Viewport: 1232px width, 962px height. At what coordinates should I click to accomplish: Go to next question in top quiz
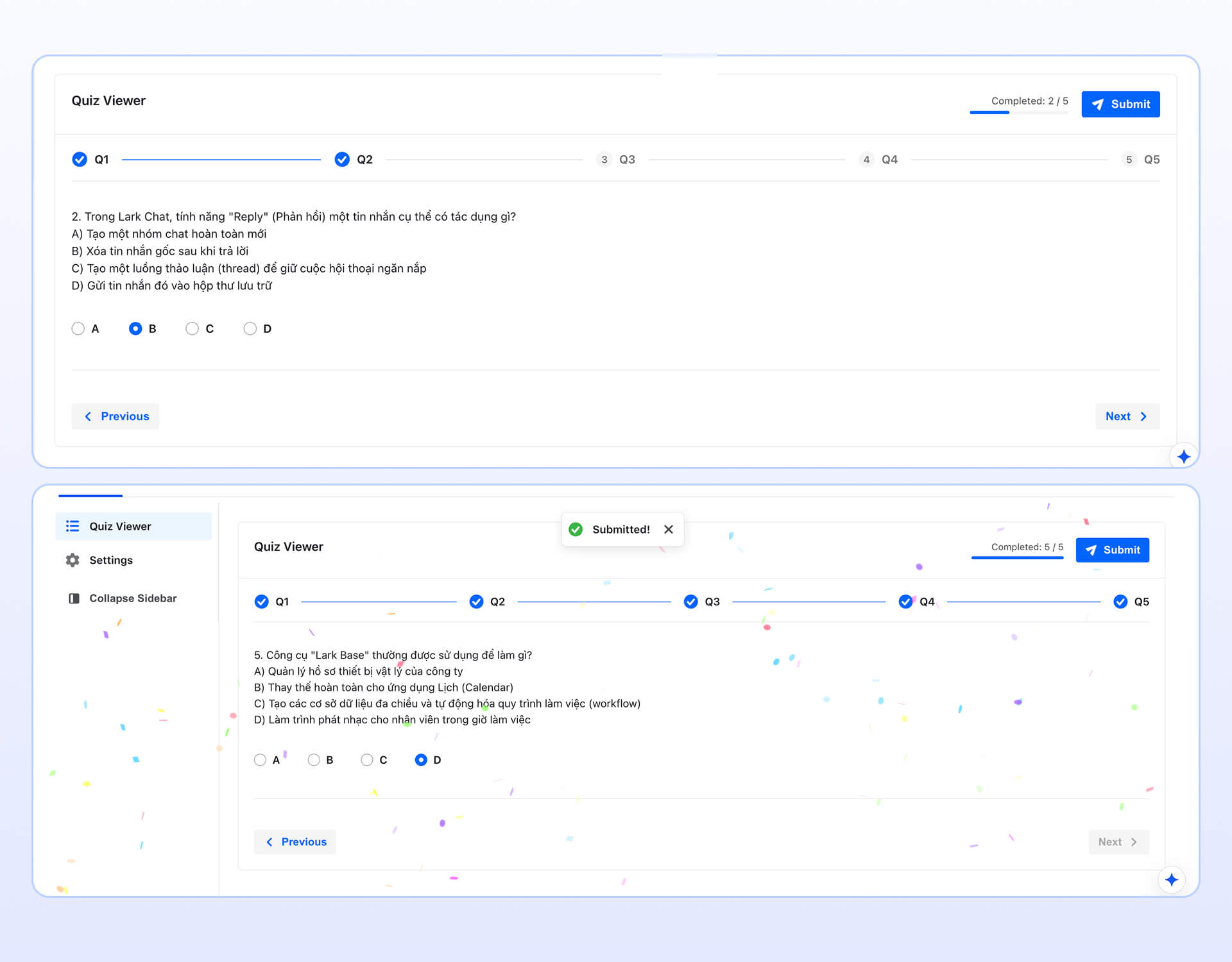(x=1127, y=416)
